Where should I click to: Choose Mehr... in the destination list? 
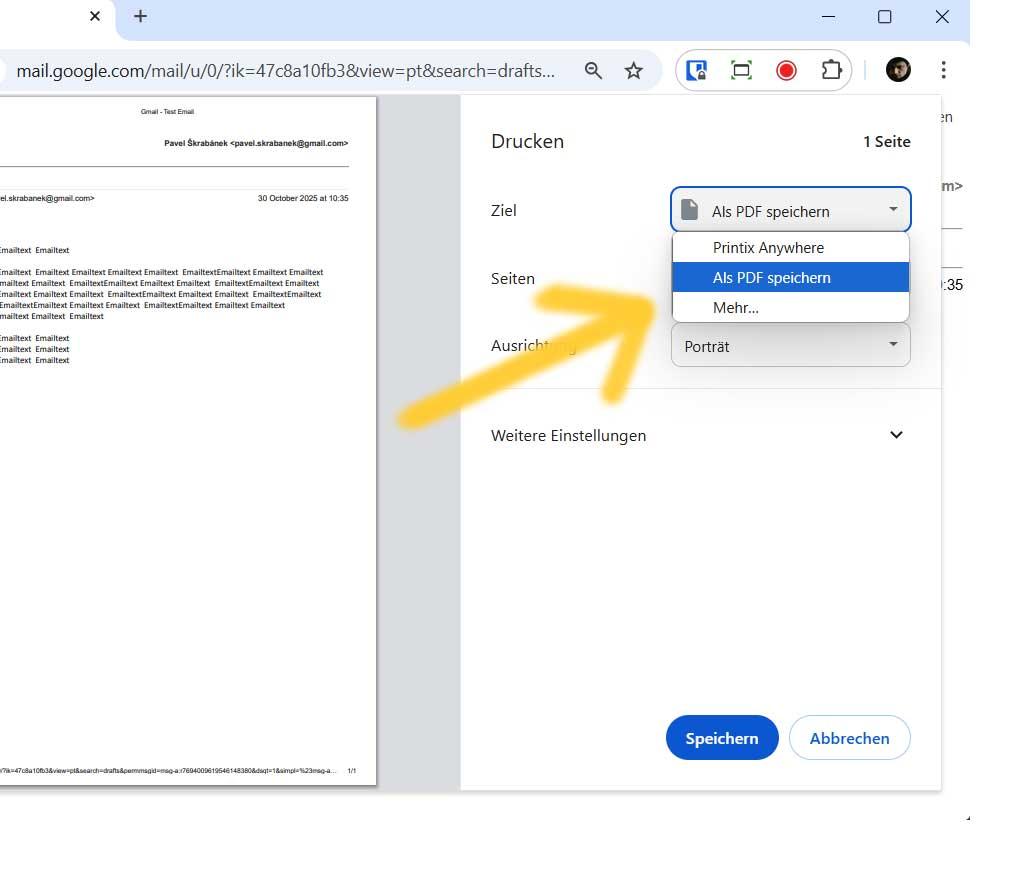click(x=736, y=307)
